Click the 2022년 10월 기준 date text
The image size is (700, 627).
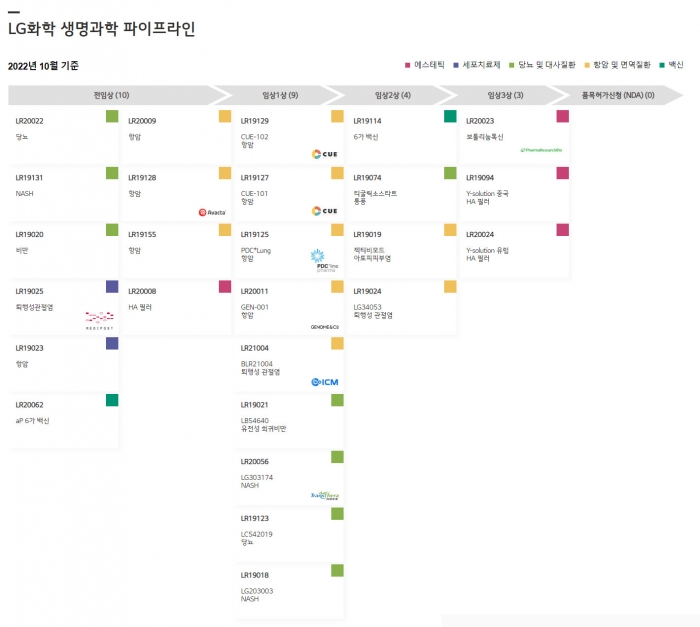point(43,66)
